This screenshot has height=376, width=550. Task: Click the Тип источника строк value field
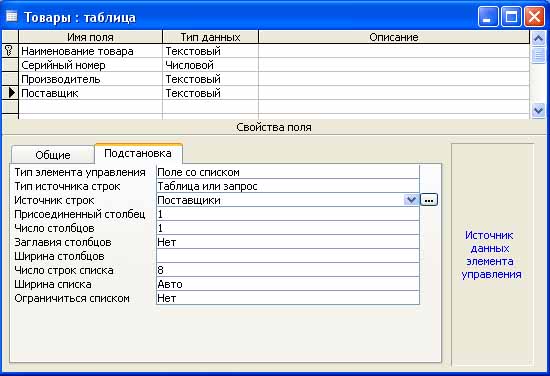point(288,186)
